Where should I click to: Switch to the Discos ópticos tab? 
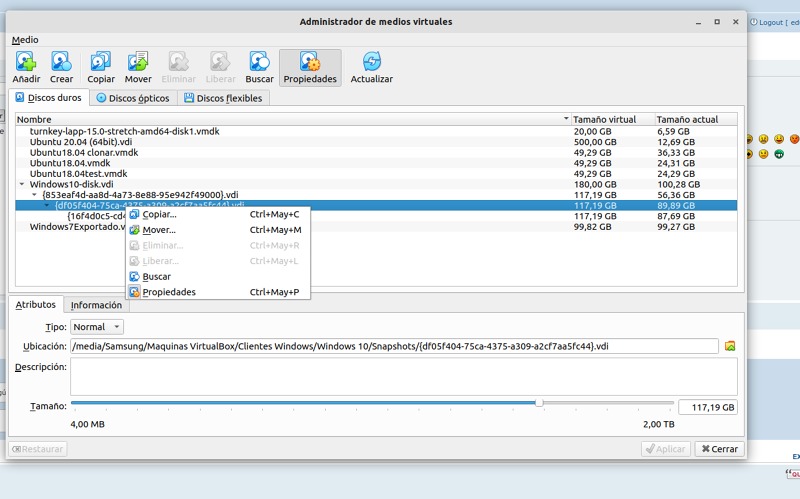133,98
